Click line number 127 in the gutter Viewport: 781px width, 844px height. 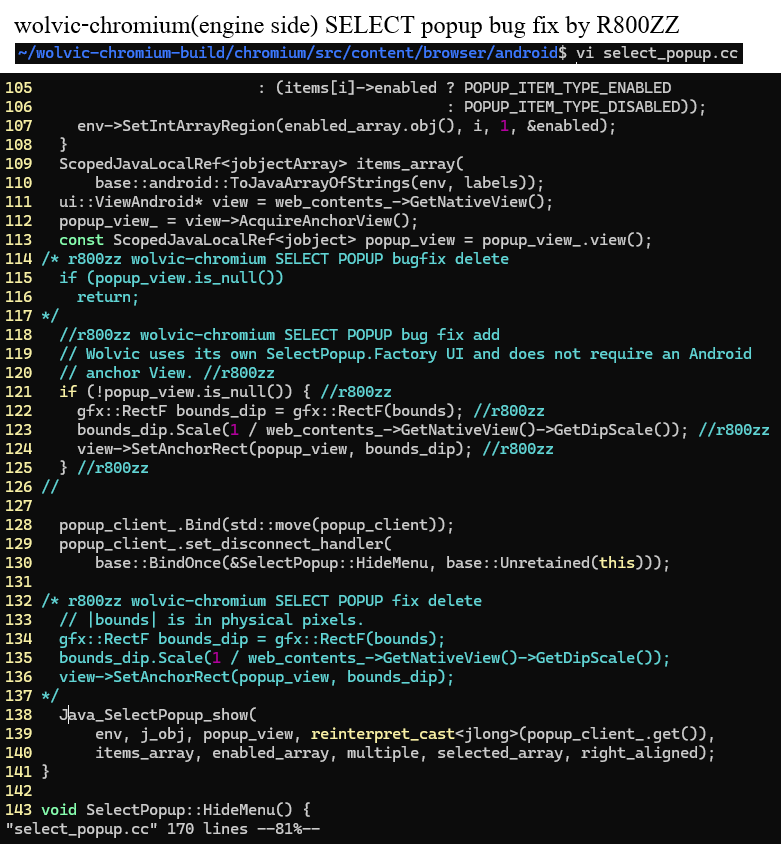pyautogui.click(x=19, y=506)
